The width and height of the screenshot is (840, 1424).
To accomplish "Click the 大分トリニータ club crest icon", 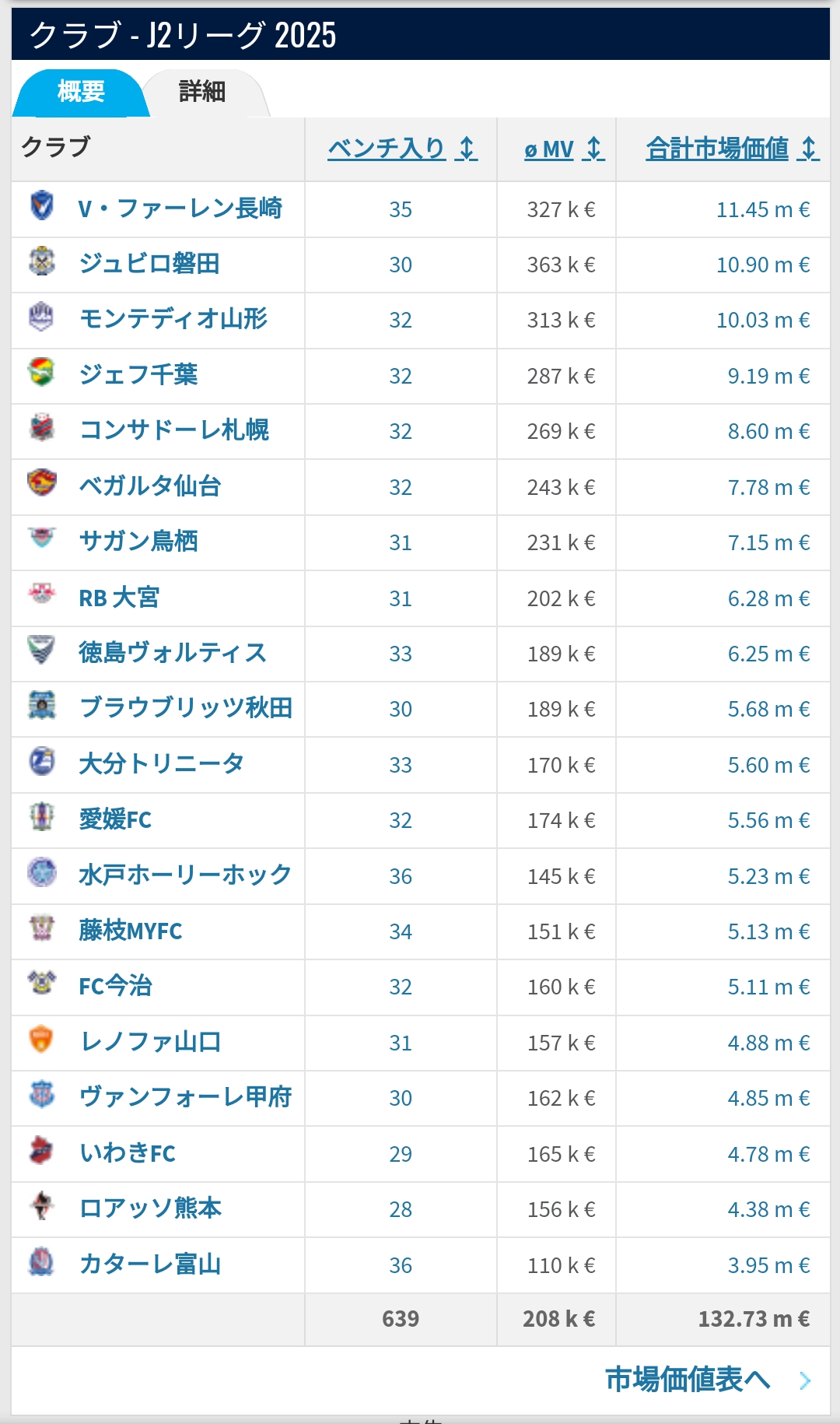I will 42,761.
